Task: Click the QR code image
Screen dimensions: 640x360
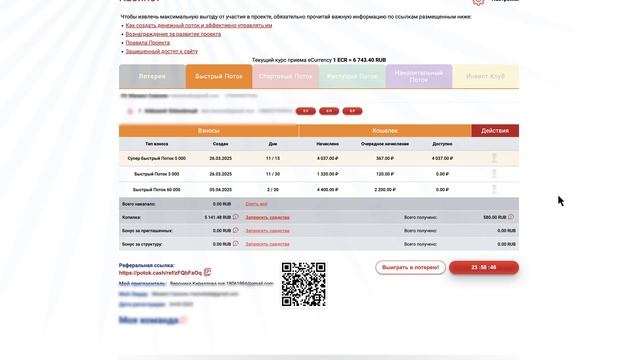Action: point(304,284)
